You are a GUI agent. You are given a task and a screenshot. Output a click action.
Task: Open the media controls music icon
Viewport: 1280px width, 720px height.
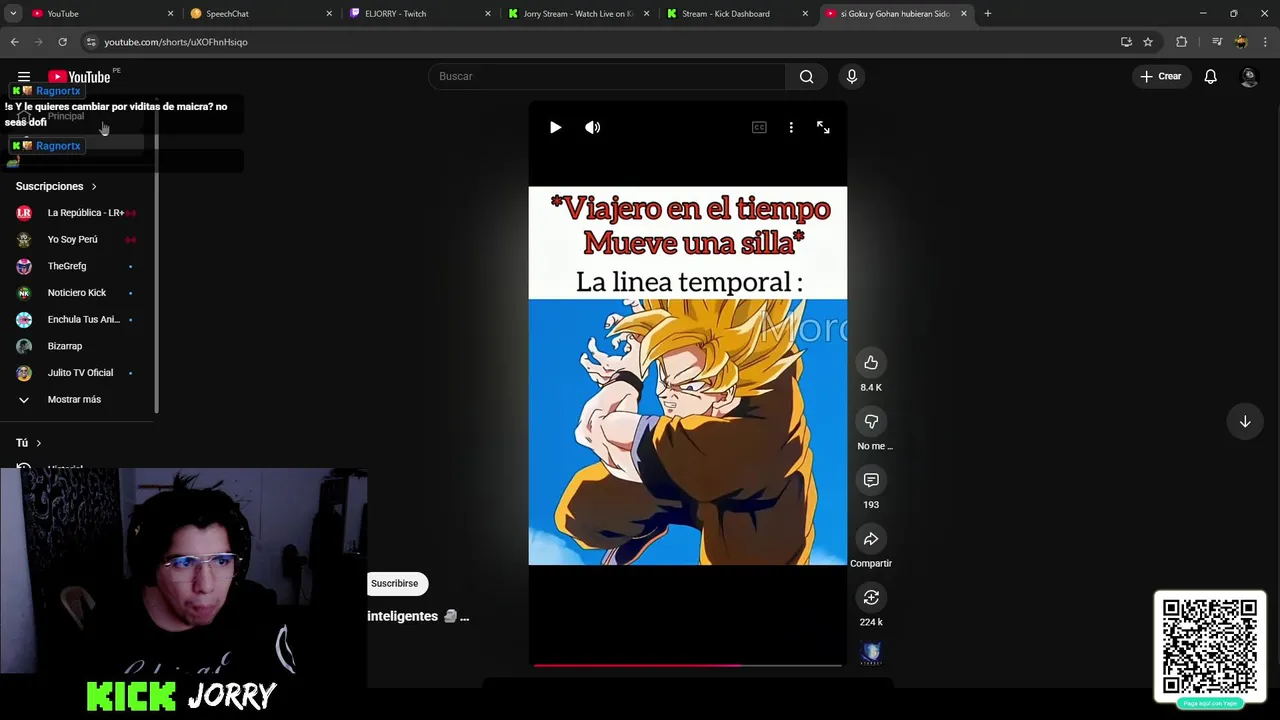coord(1217,42)
